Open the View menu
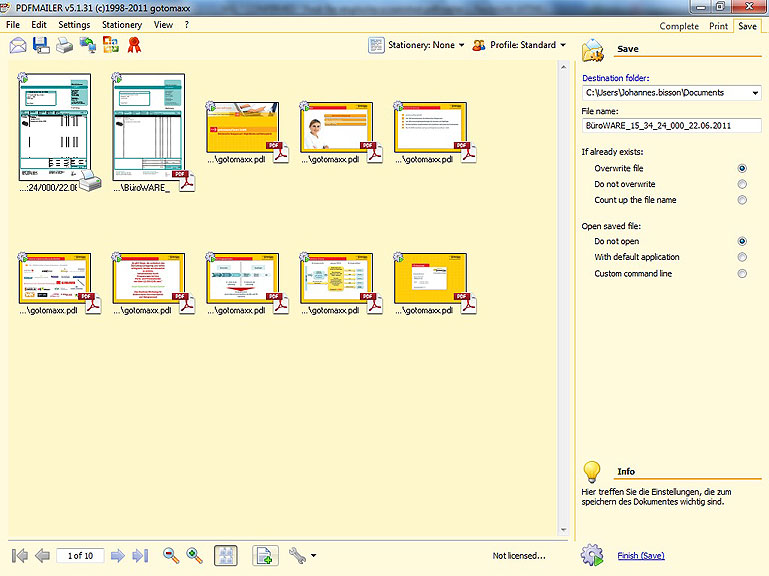This screenshot has width=769, height=576. tap(163, 25)
